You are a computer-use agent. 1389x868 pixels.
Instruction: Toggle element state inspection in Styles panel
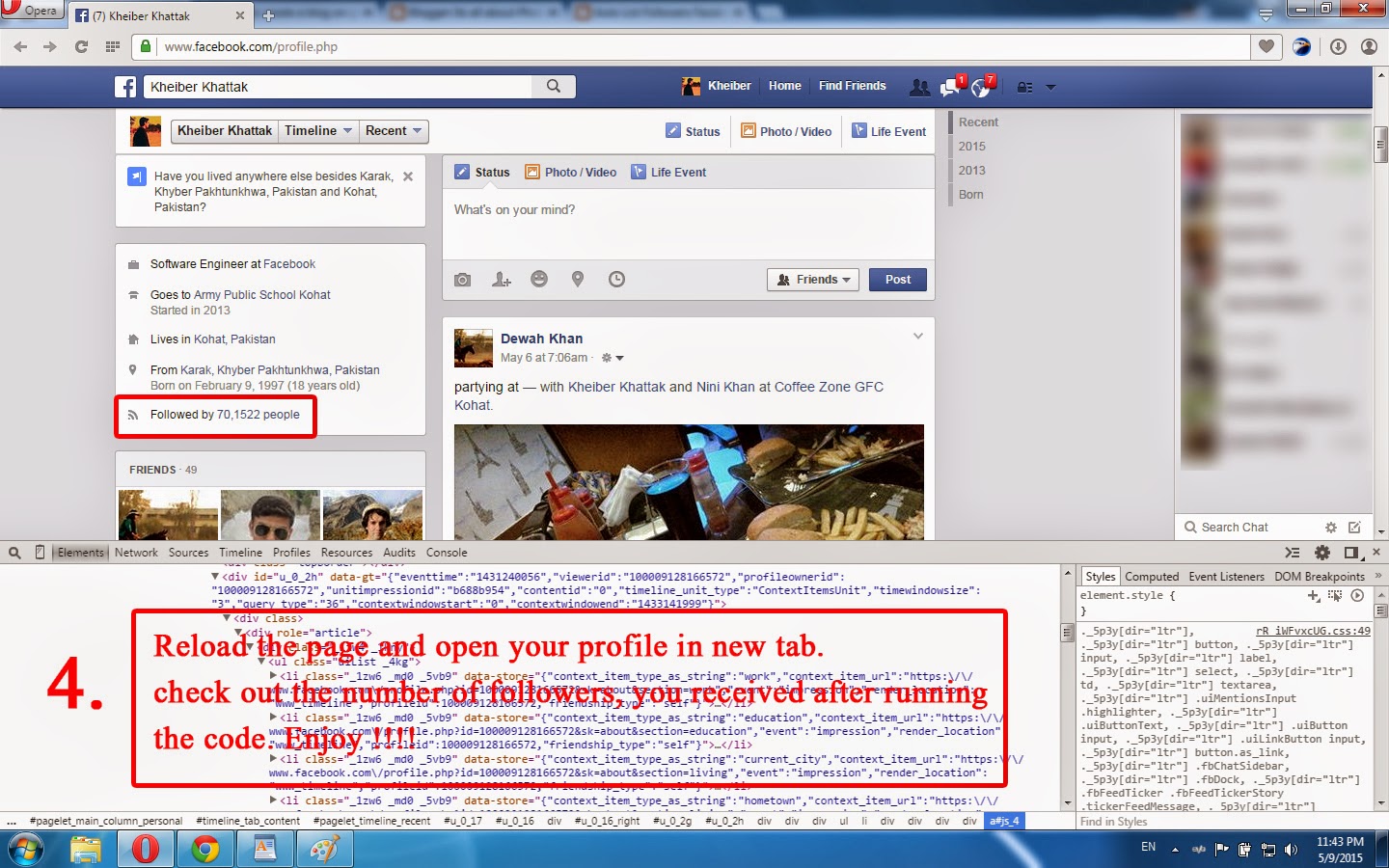1335,596
